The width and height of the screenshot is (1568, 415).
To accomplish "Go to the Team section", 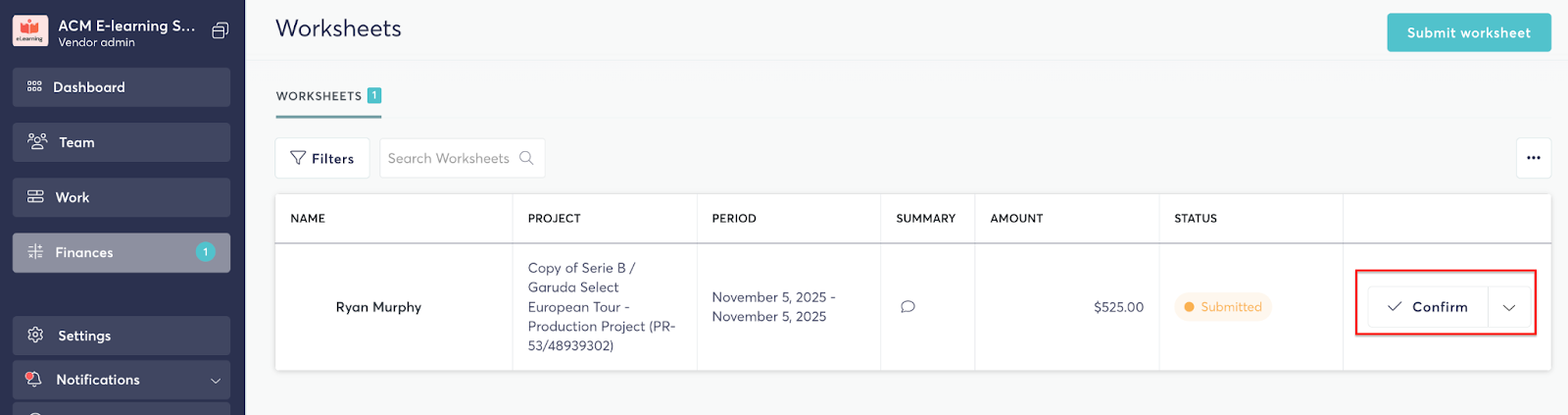I will 122,142.
